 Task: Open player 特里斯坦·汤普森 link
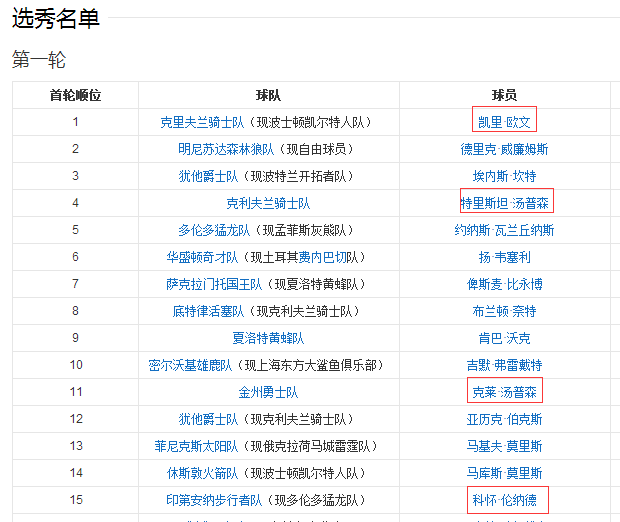click(x=504, y=203)
